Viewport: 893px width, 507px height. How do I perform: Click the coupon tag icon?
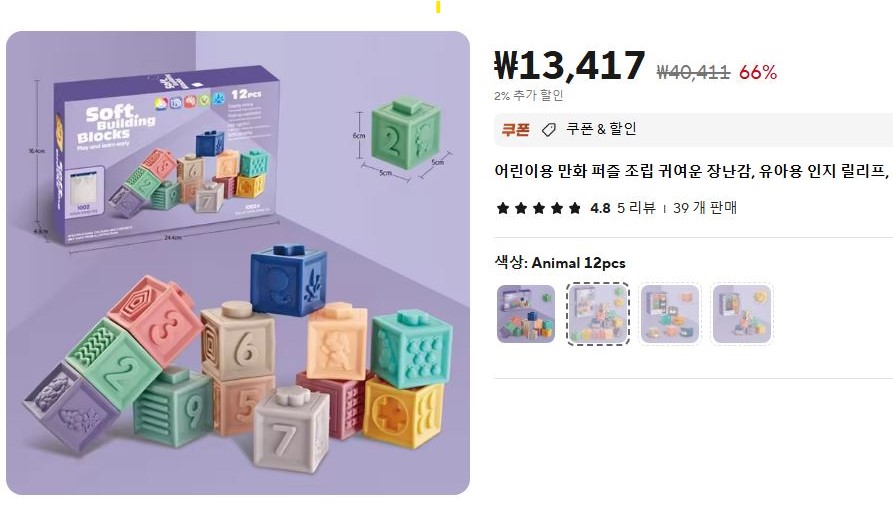[x=548, y=130]
